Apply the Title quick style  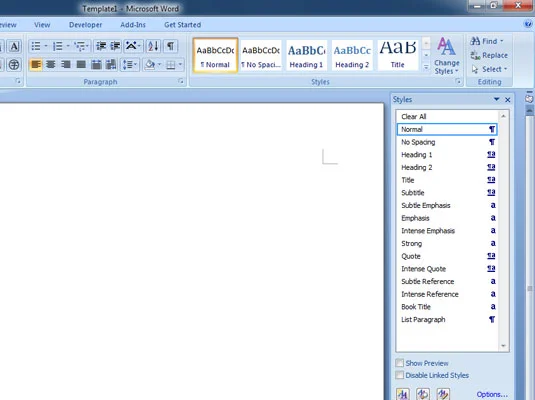pyautogui.click(x=398, y=56)
